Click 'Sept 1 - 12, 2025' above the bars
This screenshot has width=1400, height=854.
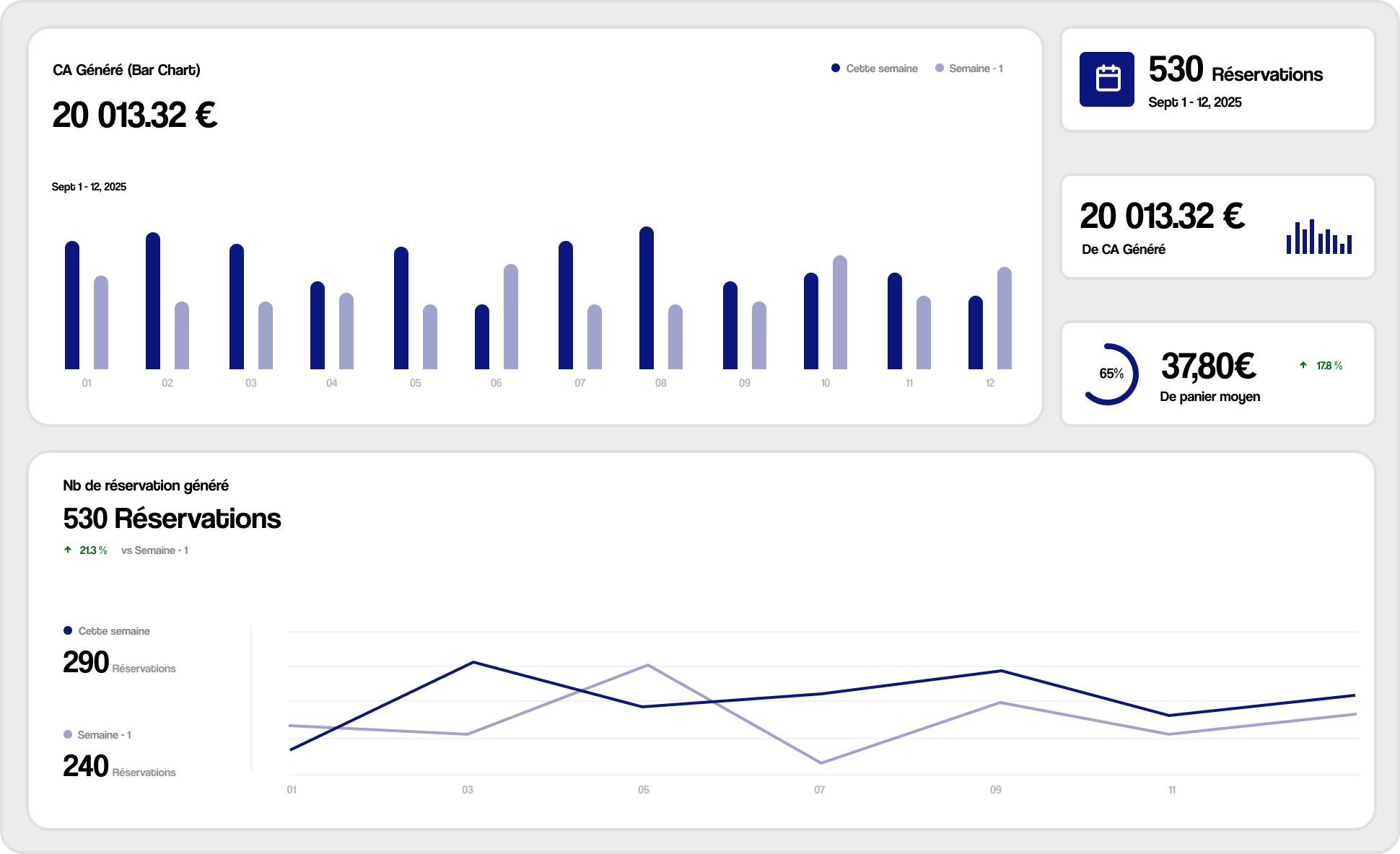coord(89,187)
